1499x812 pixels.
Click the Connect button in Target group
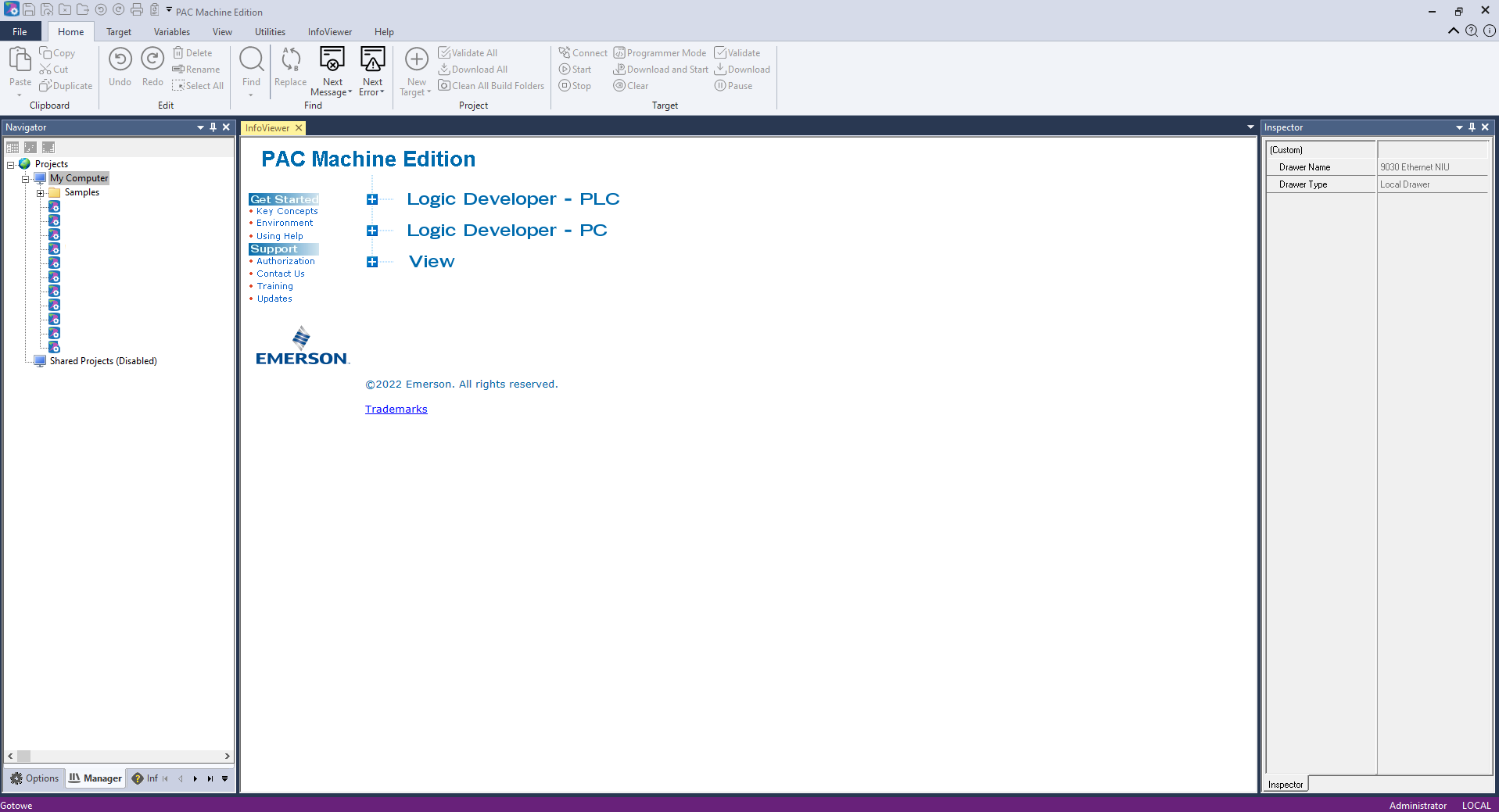[x=583, y=53]
